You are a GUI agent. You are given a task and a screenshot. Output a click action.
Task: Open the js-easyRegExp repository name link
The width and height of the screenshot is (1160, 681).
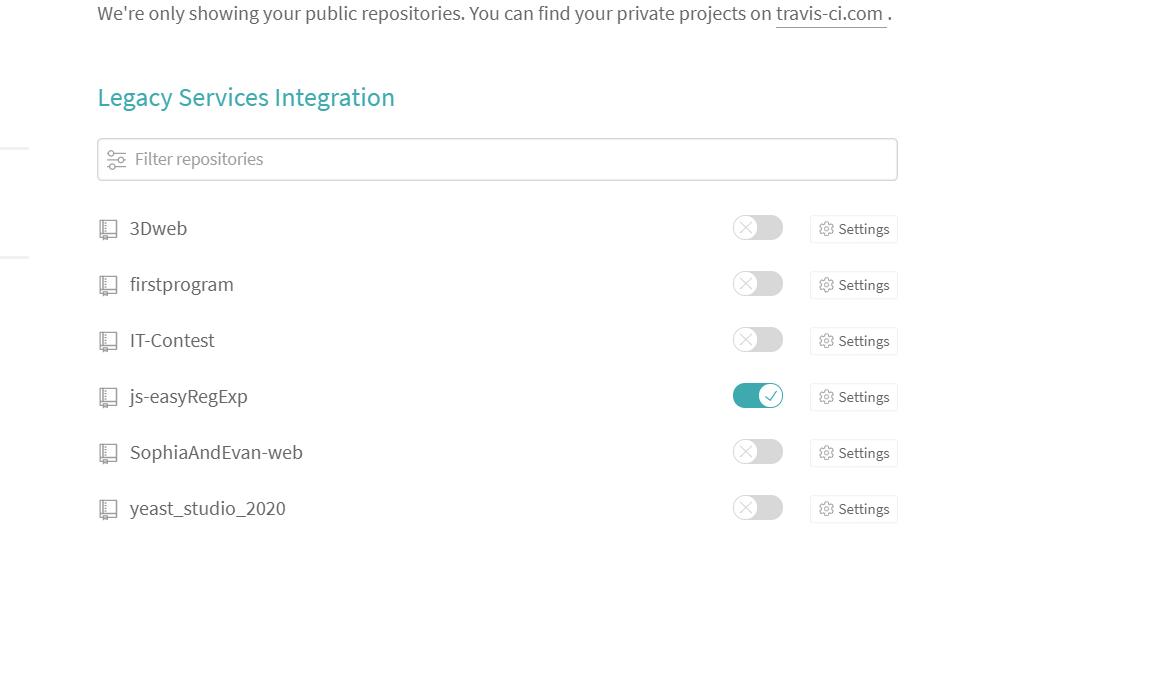click(188, 397)
